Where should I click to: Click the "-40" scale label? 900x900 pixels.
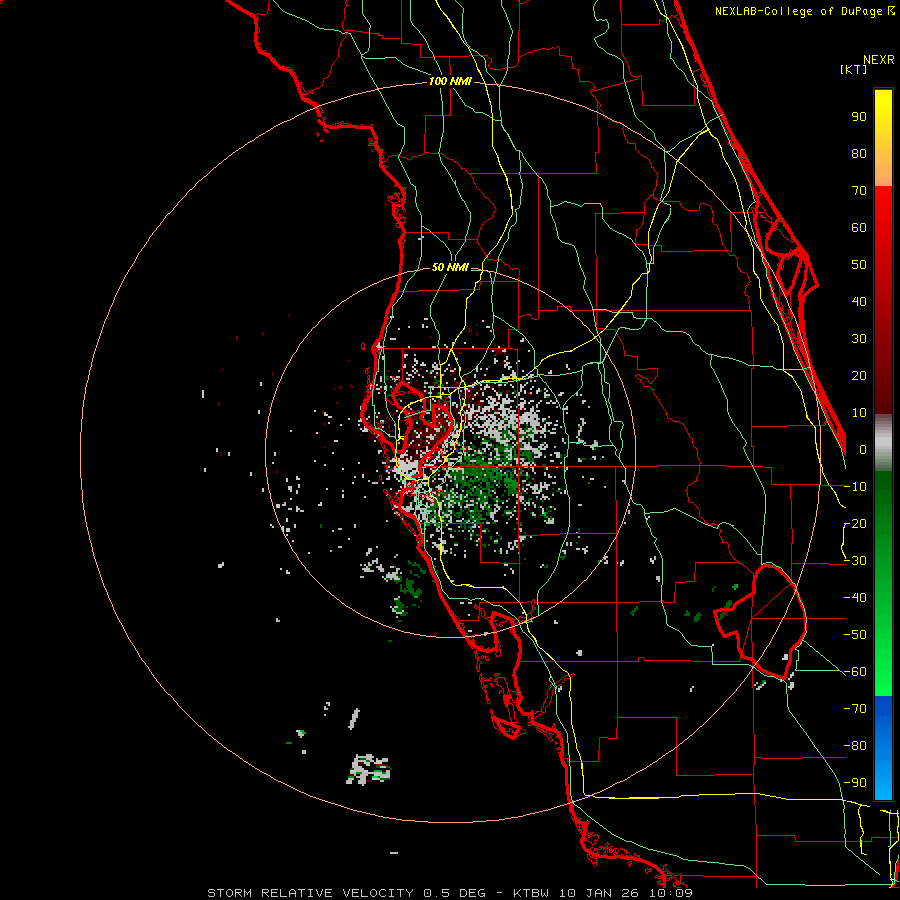[x=855, y=598]
